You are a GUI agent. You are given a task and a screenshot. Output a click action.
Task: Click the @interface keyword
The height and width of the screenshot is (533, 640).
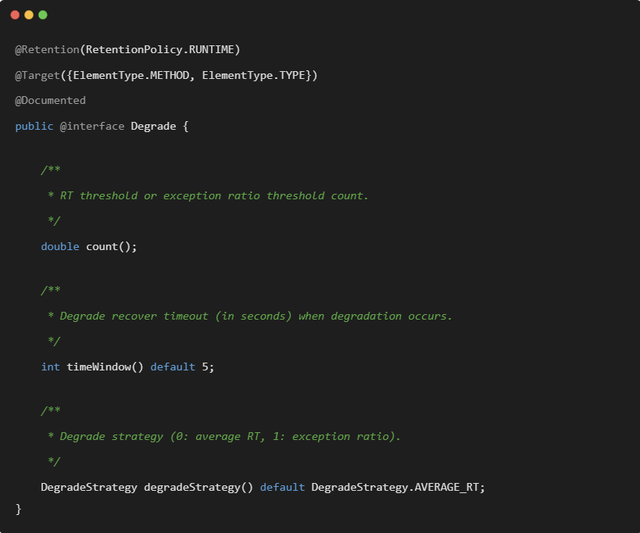click(x=92, y=127)
